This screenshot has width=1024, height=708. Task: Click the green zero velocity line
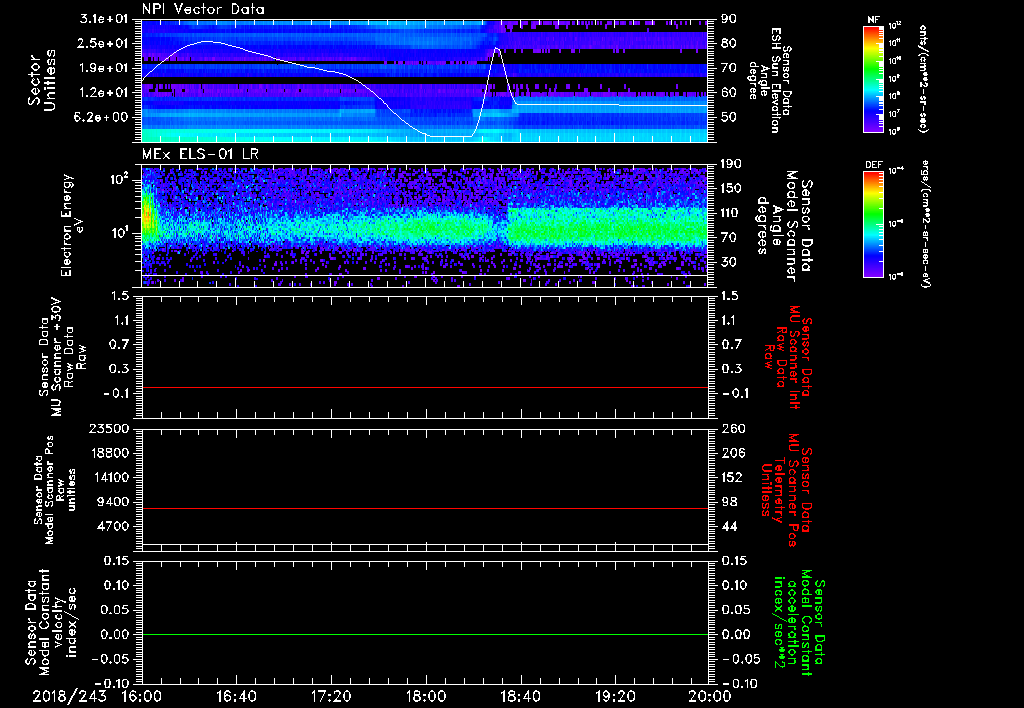pyautogui.click(x=425, y=634)
